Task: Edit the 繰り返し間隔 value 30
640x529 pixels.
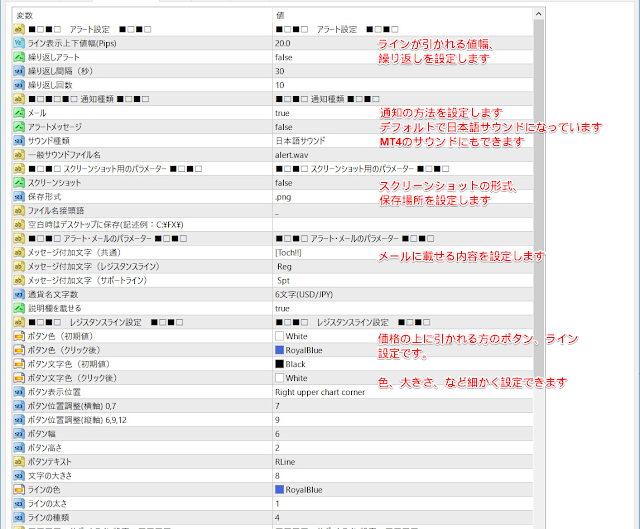Action: point(280,71)
